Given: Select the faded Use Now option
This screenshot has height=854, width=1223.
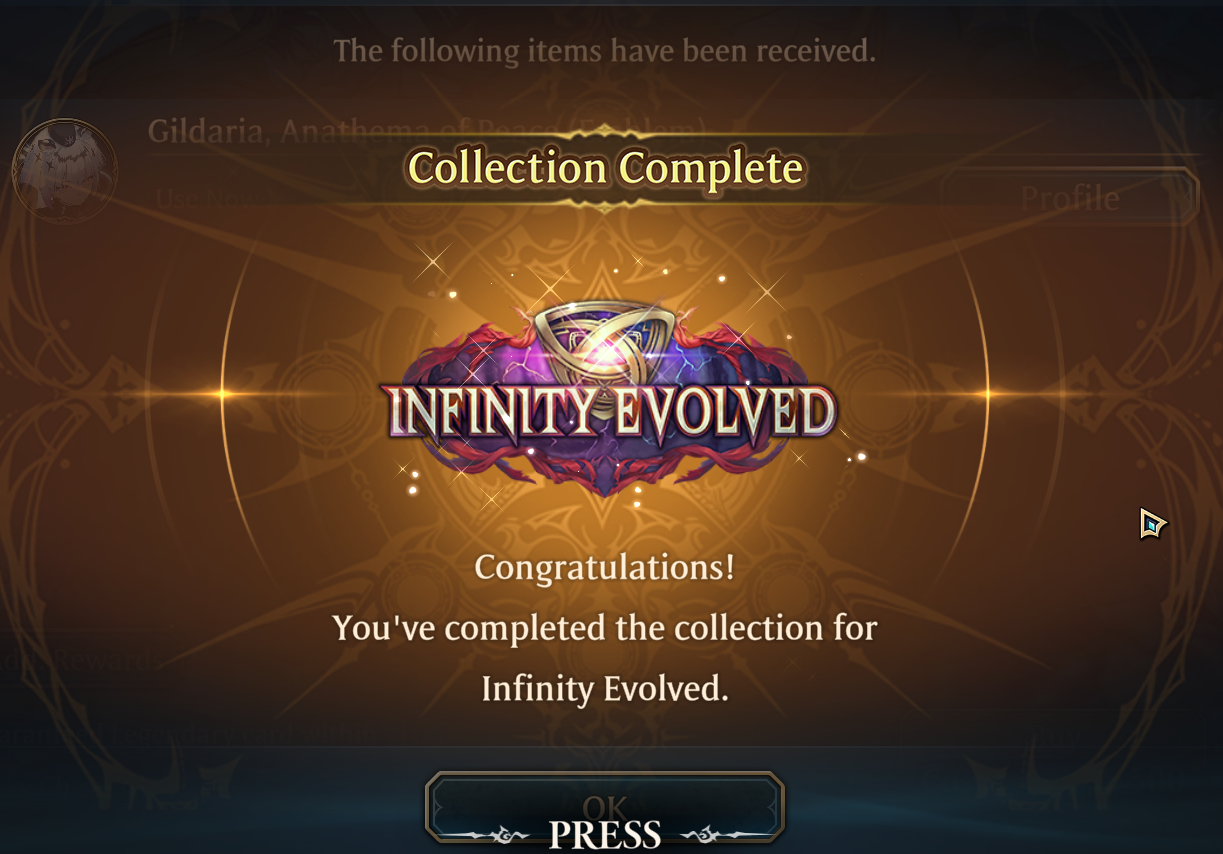Looking at the screenshot, I should pyautogui.click(x=205, y=198).
